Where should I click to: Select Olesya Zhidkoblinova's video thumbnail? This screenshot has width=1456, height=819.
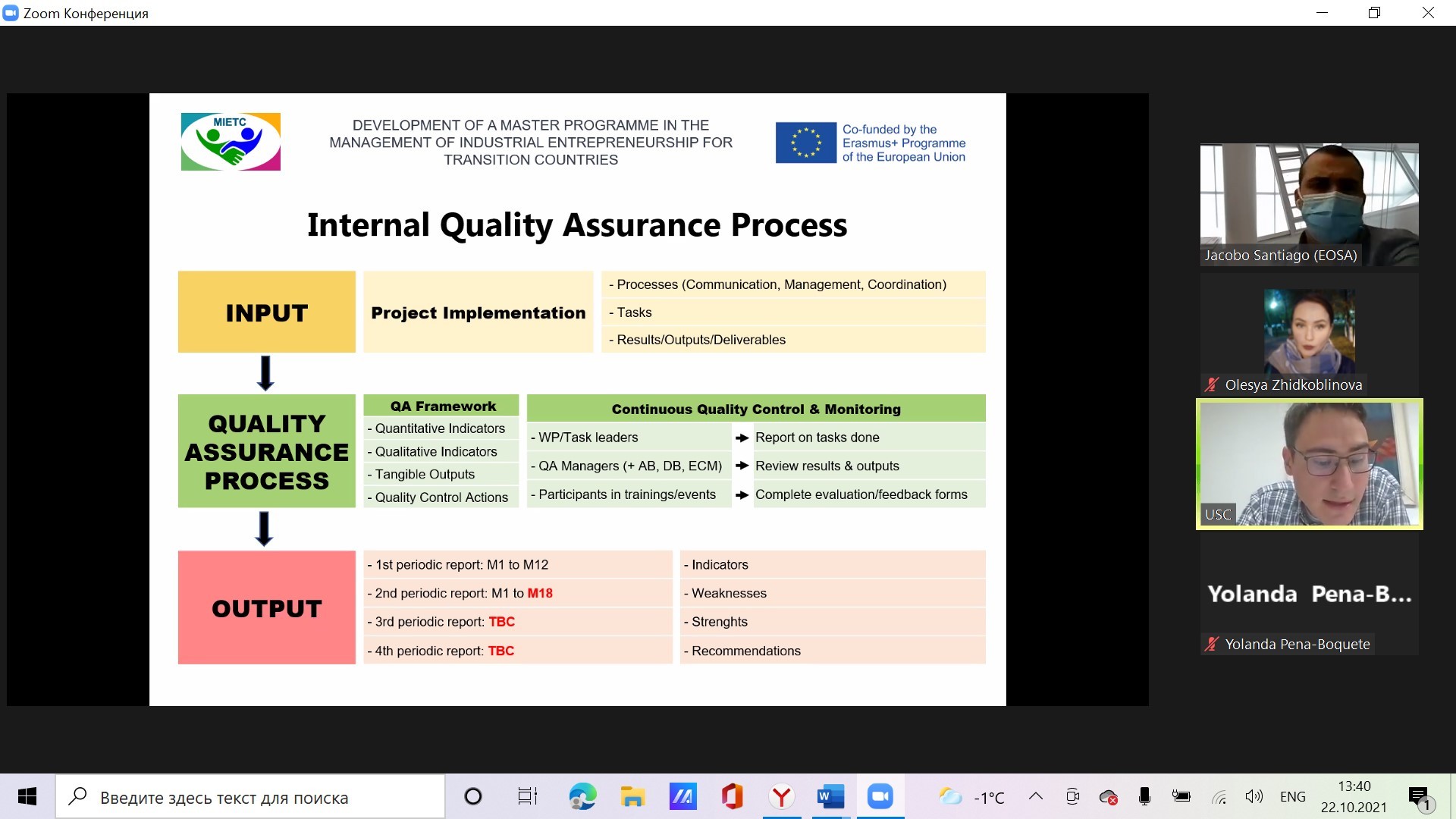(1309, 332)
